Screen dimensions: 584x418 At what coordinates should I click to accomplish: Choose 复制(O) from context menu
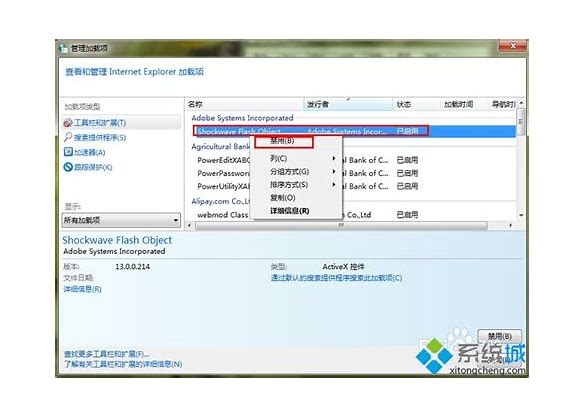(x=296, y=198)
